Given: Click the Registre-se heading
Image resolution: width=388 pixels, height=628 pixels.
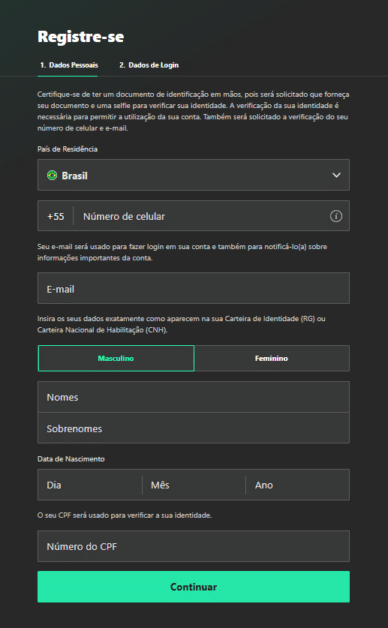Looking at the screenshot, I should pyautogui.click(x=80, y=36).
